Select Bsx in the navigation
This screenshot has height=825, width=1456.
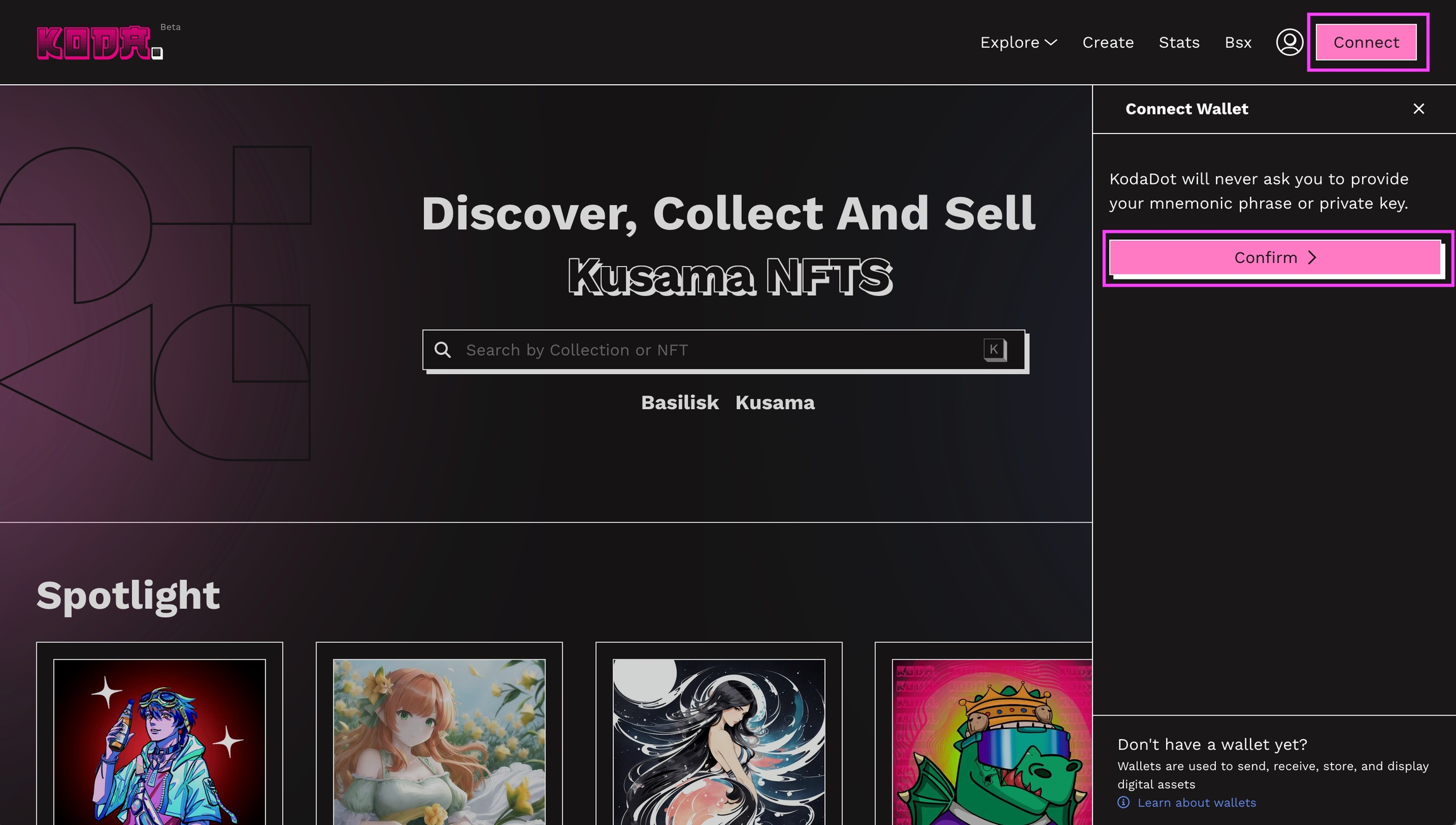[x=1238, y=42]
